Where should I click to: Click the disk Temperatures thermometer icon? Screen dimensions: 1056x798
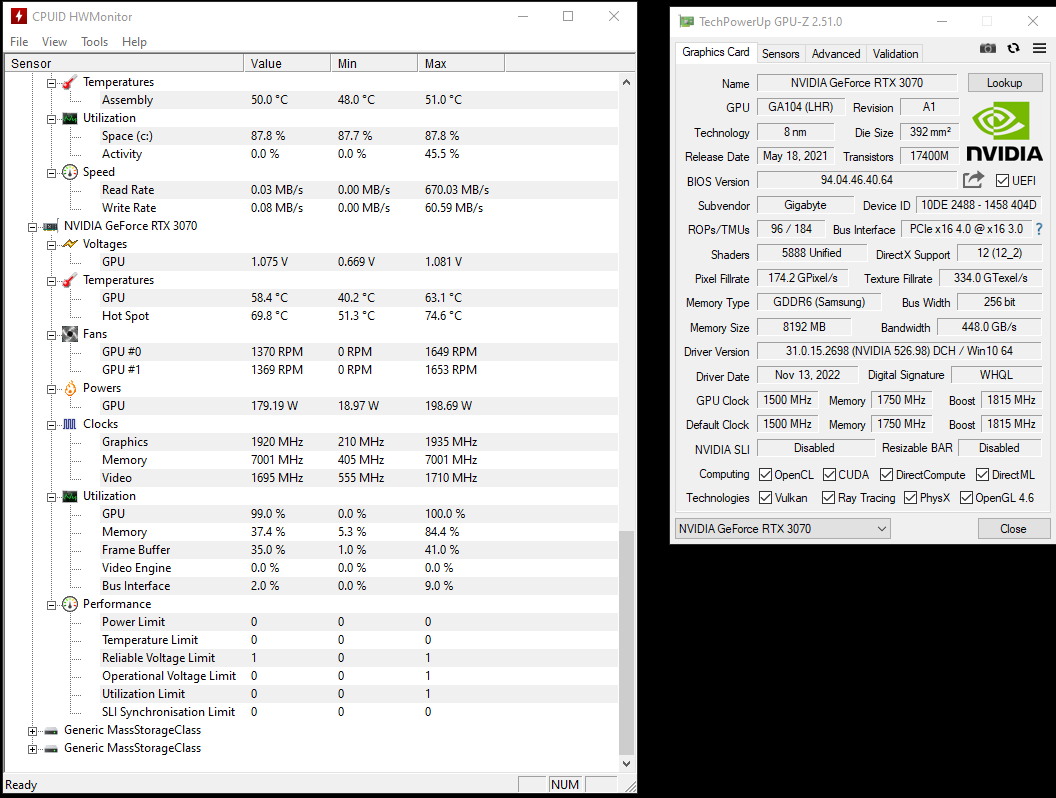click(x=69, y=82)
